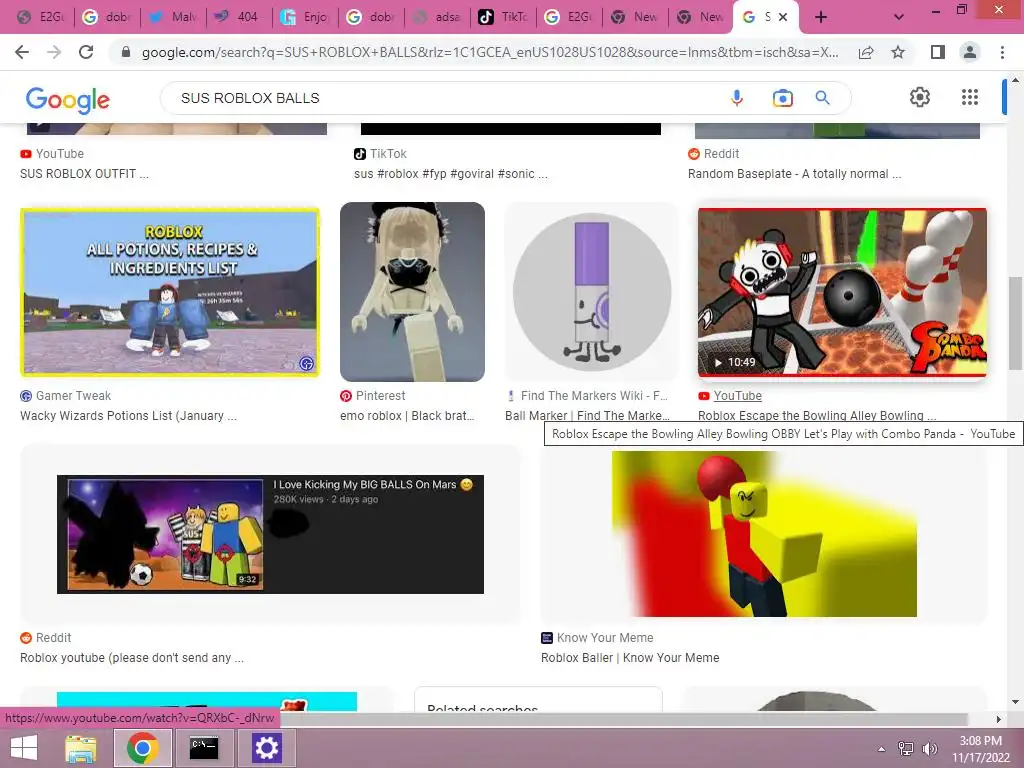The height and width of the screenshot is (768, 1024).
Task: Open the Pinterest source label
Action: click(x=380, y=396)
